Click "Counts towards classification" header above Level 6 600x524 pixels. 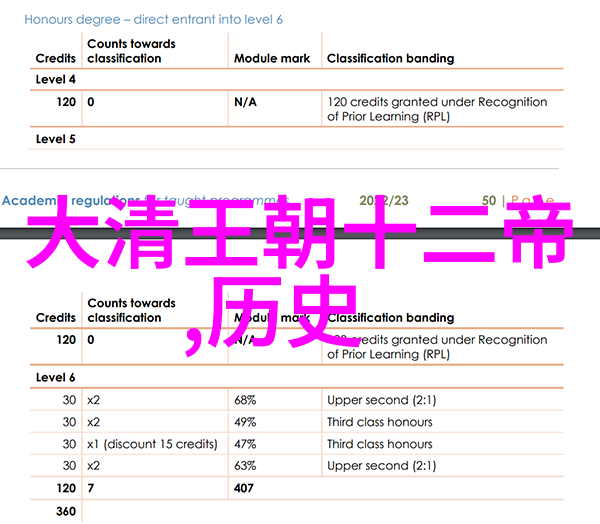(x=131, y=310)
